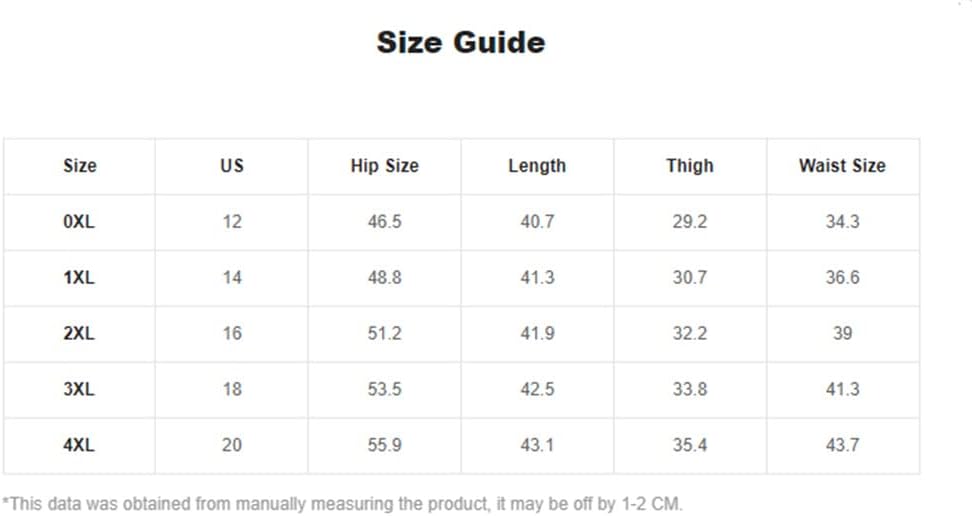Select the 0XL size row label
The width and height of the screenshot is (972, 516).
tap(79, 221)
